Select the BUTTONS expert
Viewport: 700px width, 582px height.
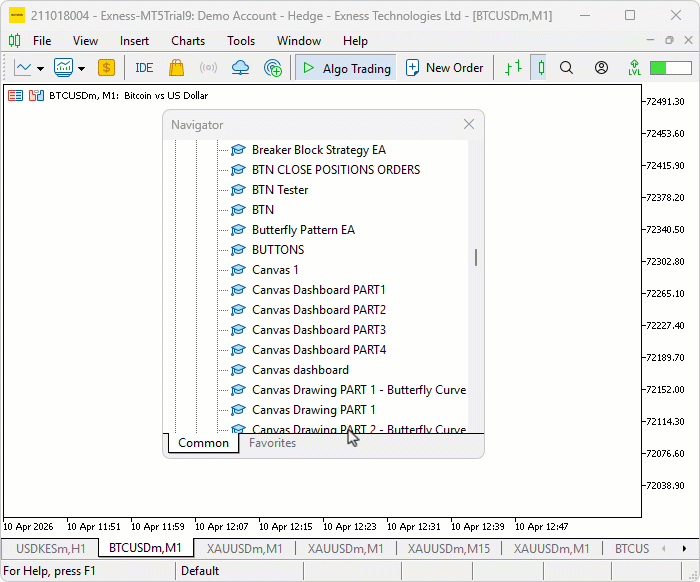click(278, 250)
